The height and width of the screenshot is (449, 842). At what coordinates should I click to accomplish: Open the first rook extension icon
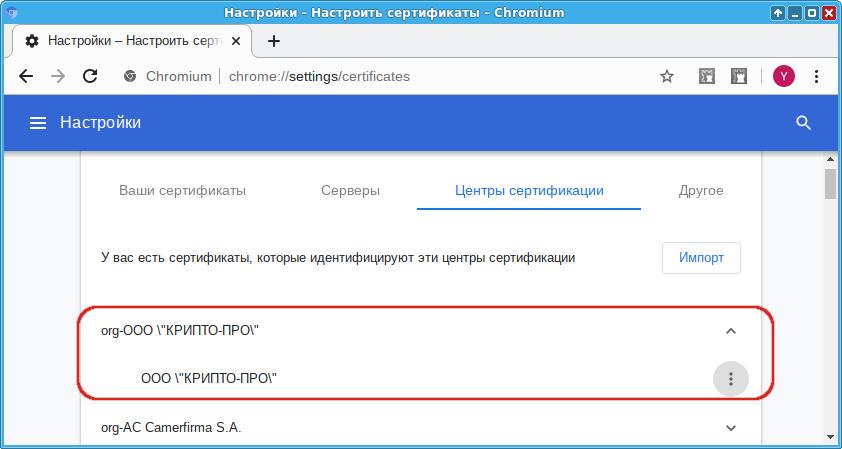tap(707, 76)
